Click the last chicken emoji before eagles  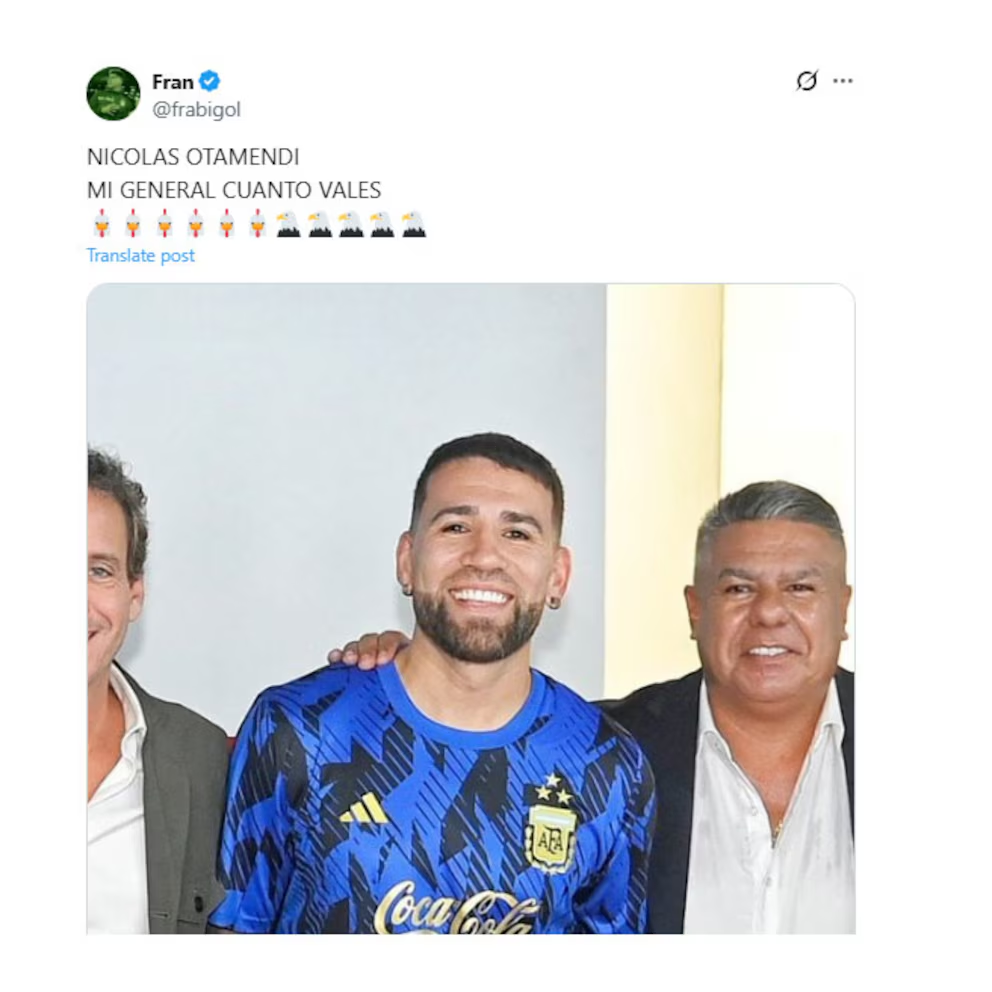(x=257, y=223)
